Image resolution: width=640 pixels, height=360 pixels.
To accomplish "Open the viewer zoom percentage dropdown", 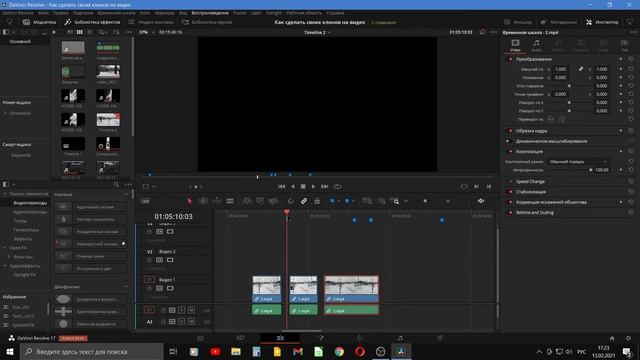I will [x=147, y=32].
